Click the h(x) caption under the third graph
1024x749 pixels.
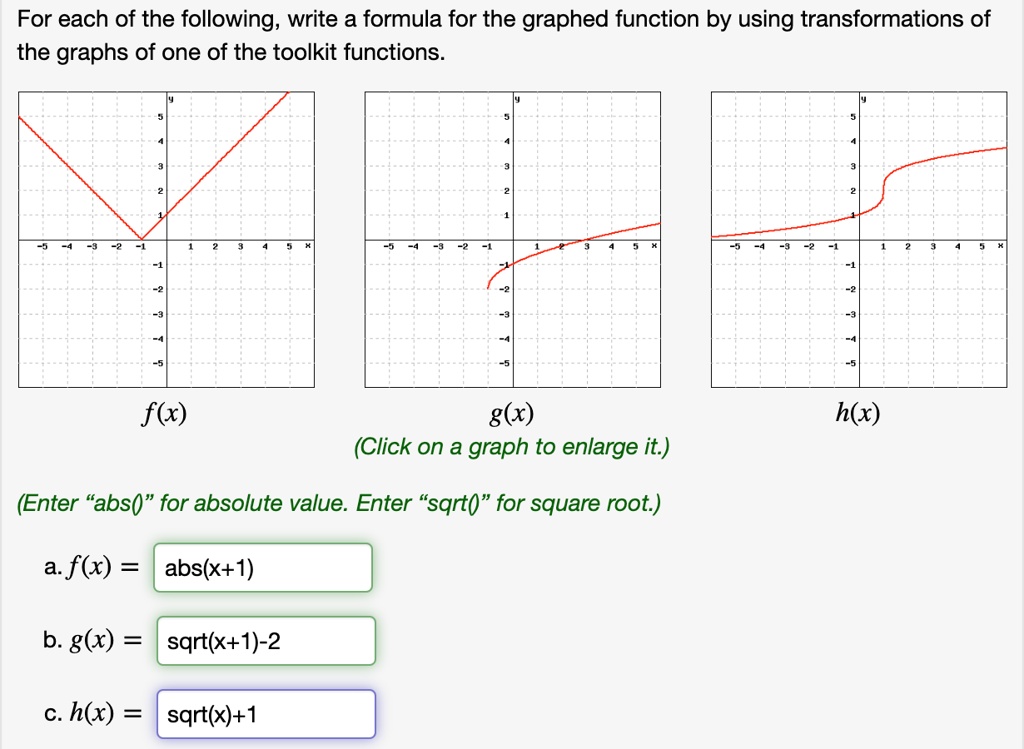tap(859, 413)
